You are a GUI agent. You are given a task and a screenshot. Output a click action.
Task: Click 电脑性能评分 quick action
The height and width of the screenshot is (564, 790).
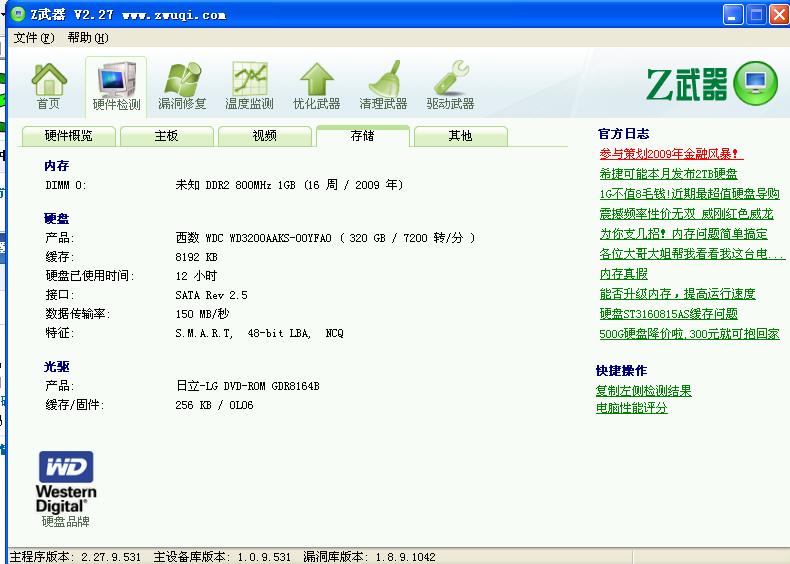(x=631, y=408)
